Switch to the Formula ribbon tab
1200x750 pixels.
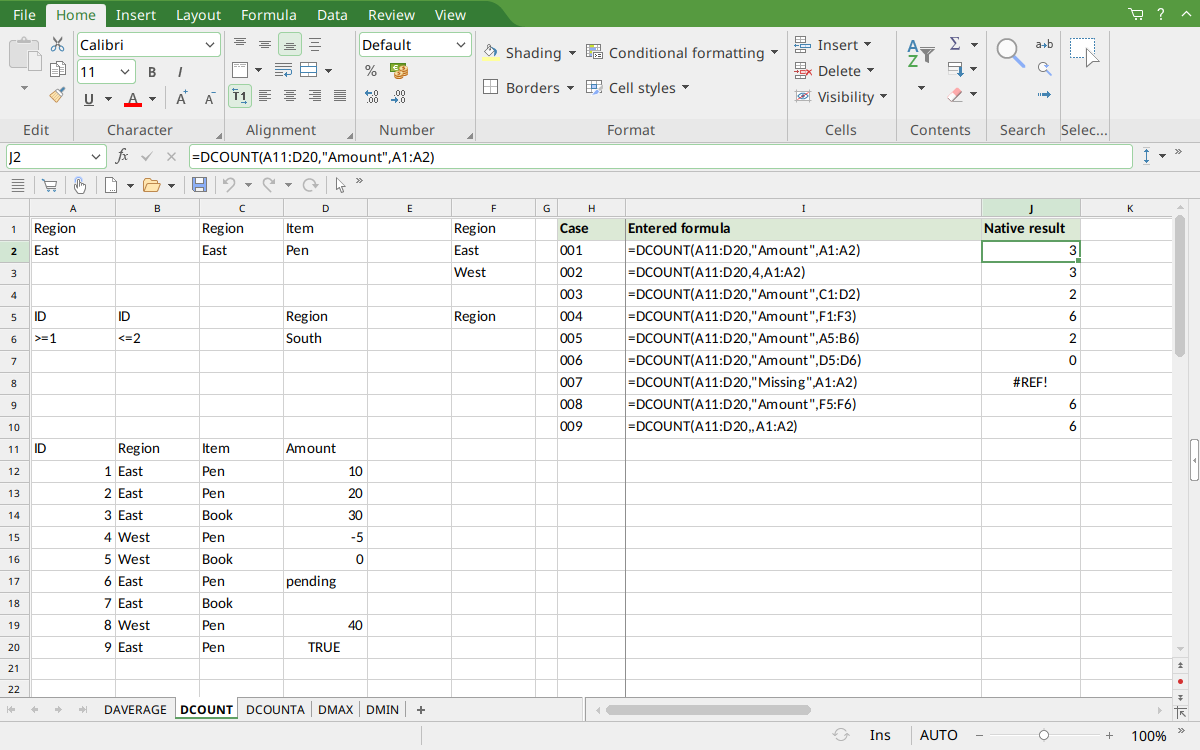pyautogui.click(x=268, y=15)
